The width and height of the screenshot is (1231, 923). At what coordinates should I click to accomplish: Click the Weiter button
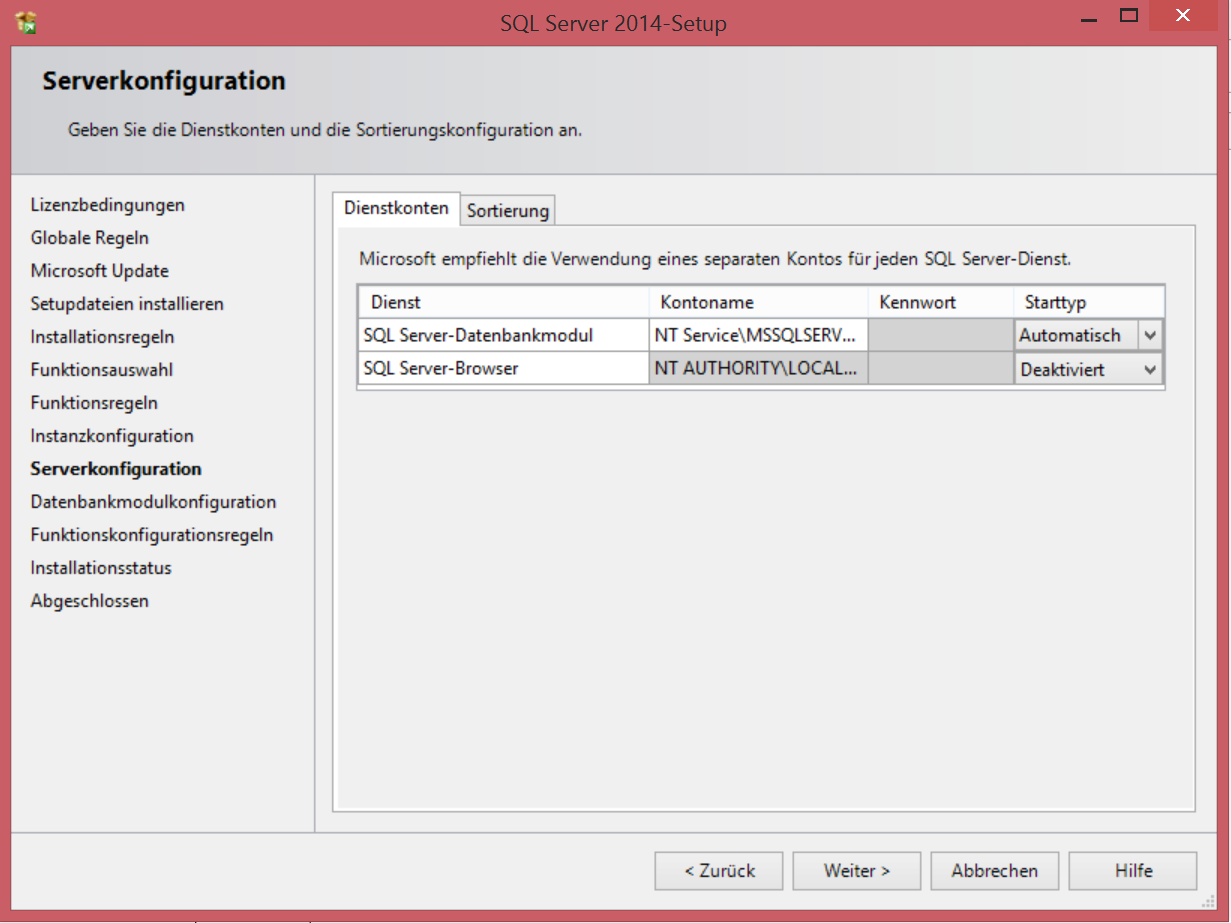[857, 871]
